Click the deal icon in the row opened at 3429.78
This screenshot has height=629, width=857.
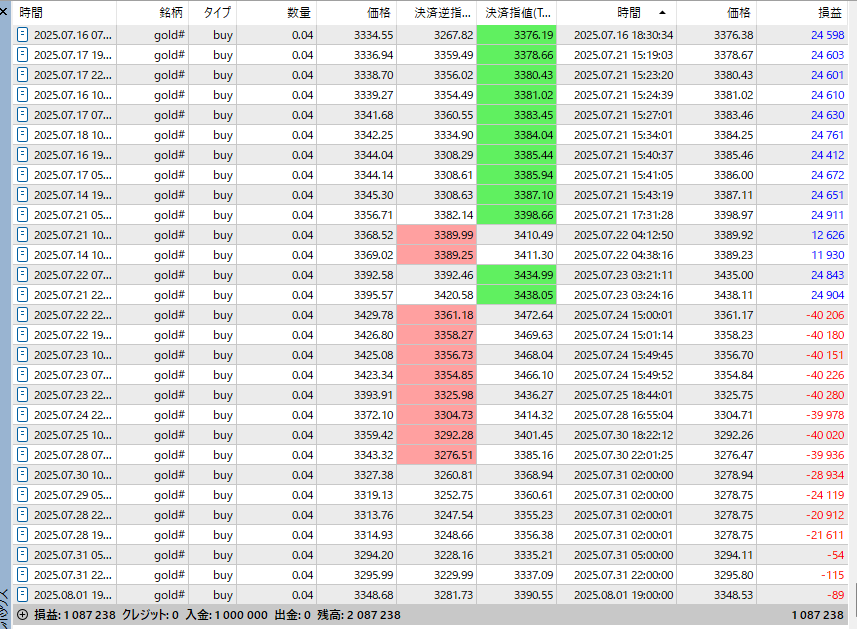[22, 315]
